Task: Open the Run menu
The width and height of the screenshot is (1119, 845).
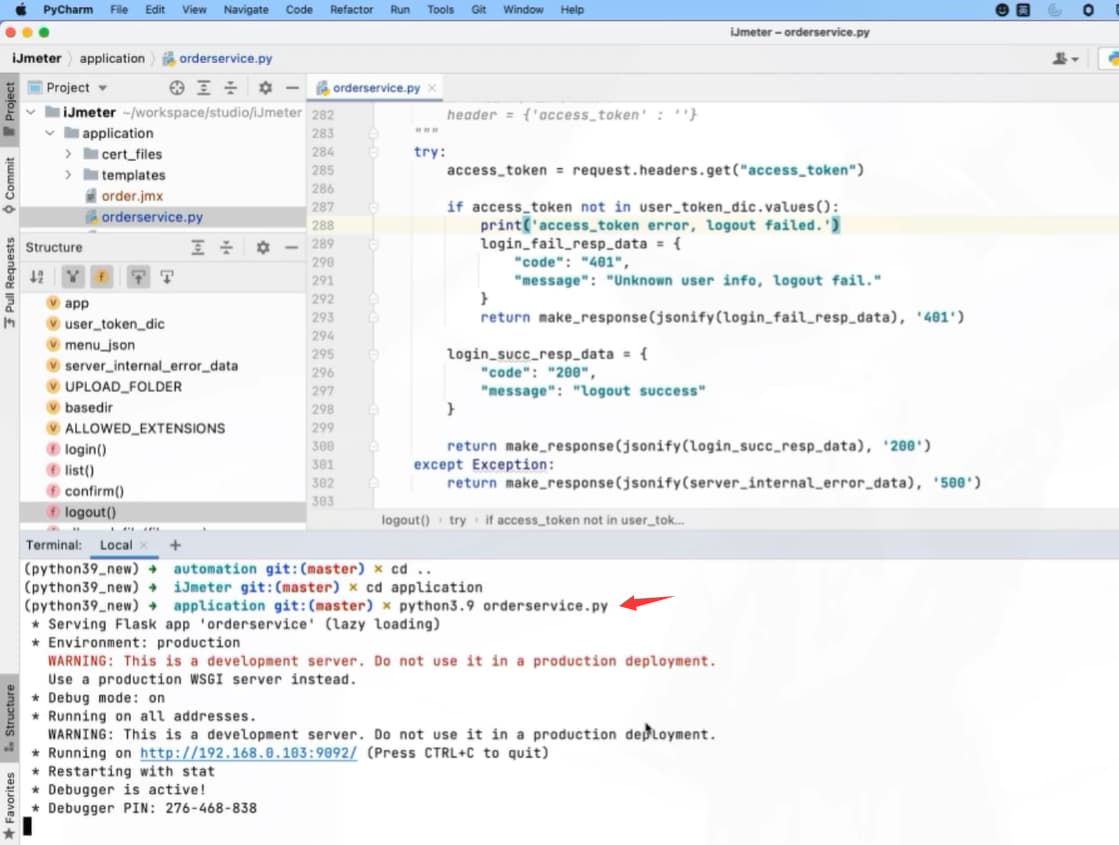Action: (400, 10)
